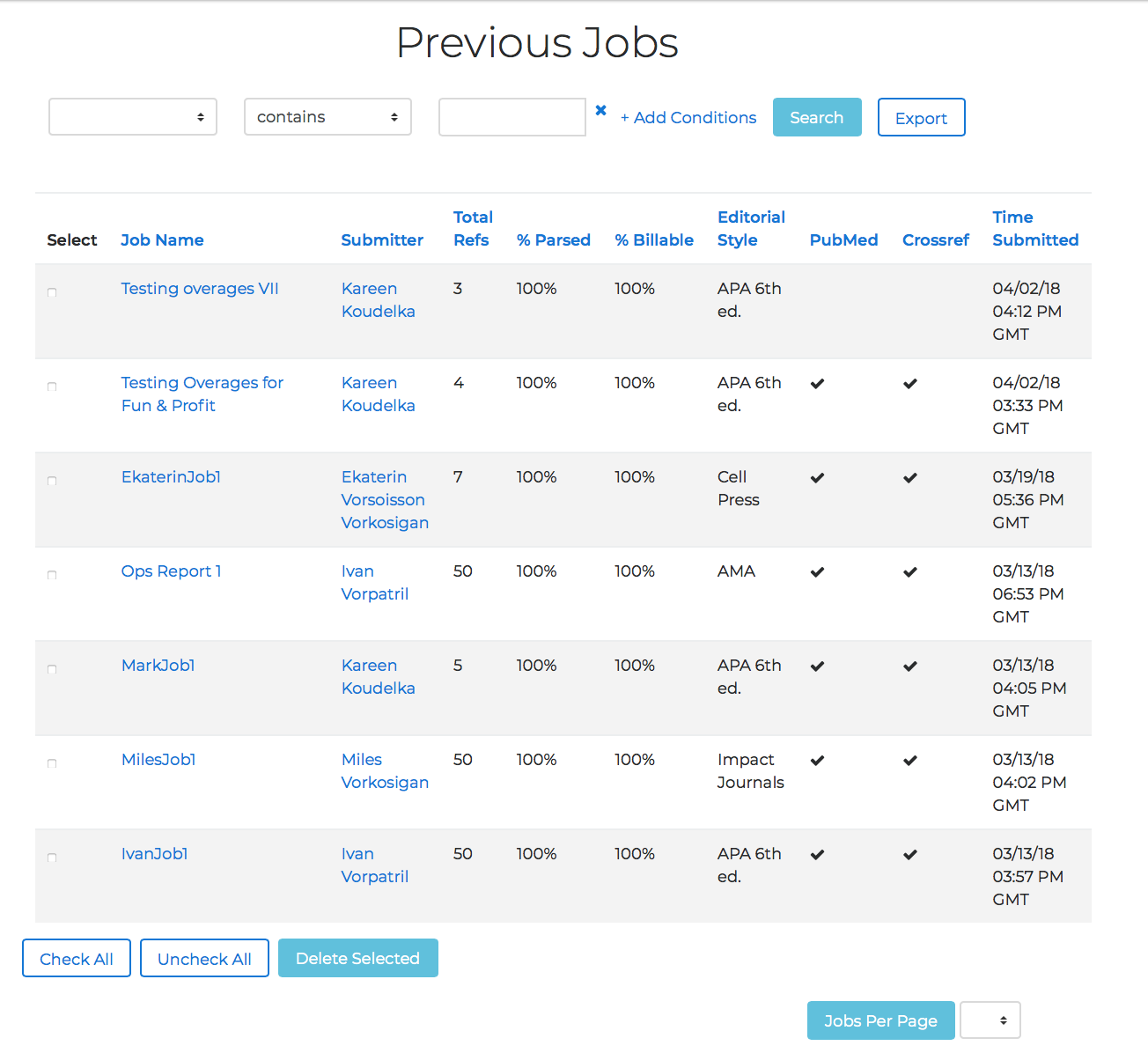Sort by Time Submitted column header
Viewport: 1148px width, 1053px height.
1035,229
